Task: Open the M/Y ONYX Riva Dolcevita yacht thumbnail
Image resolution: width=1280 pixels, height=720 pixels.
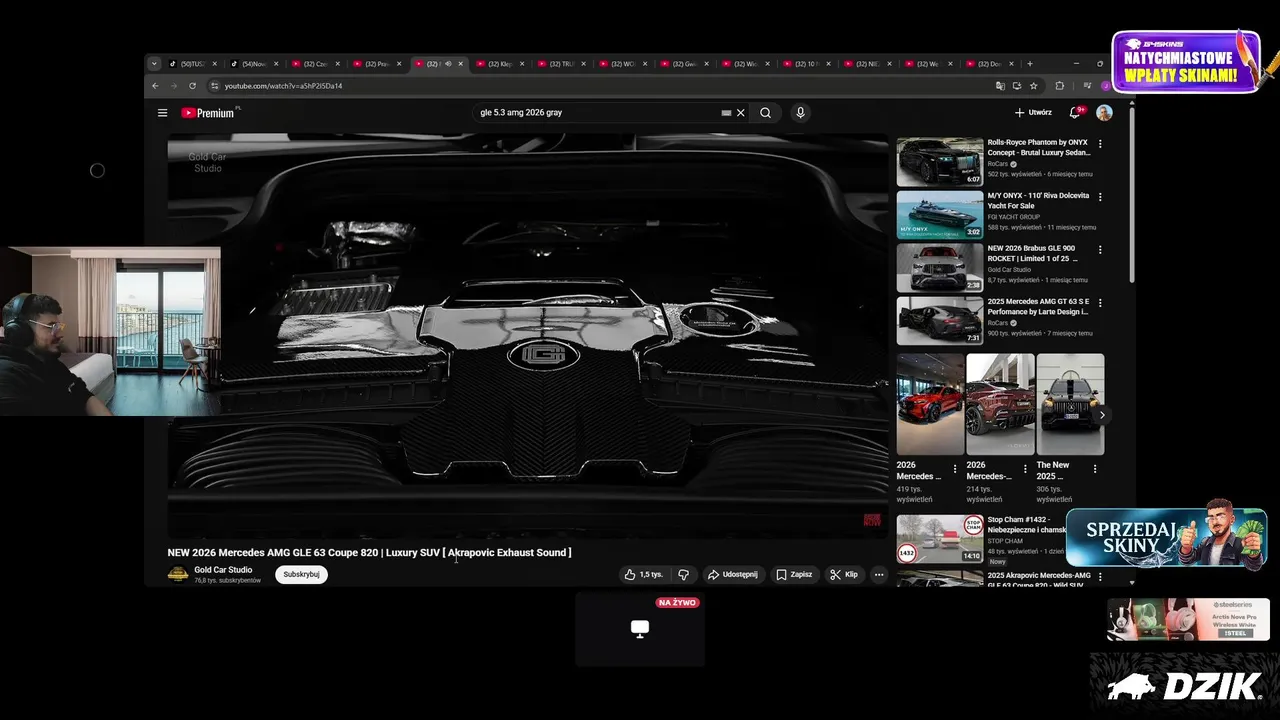Action: click(x=940, y=215)
